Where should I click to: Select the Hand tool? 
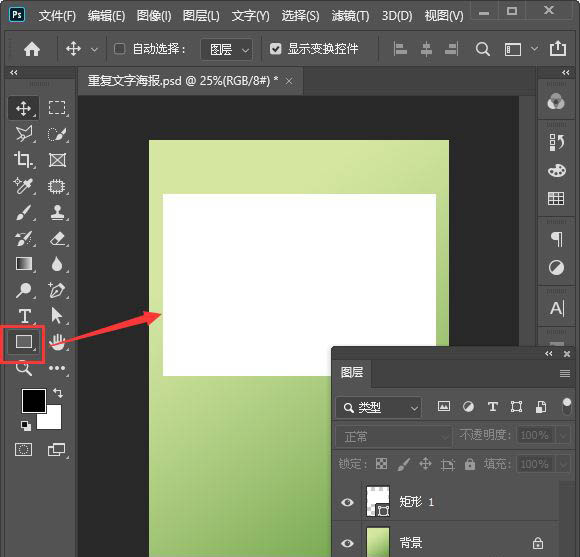pos(57,342)
